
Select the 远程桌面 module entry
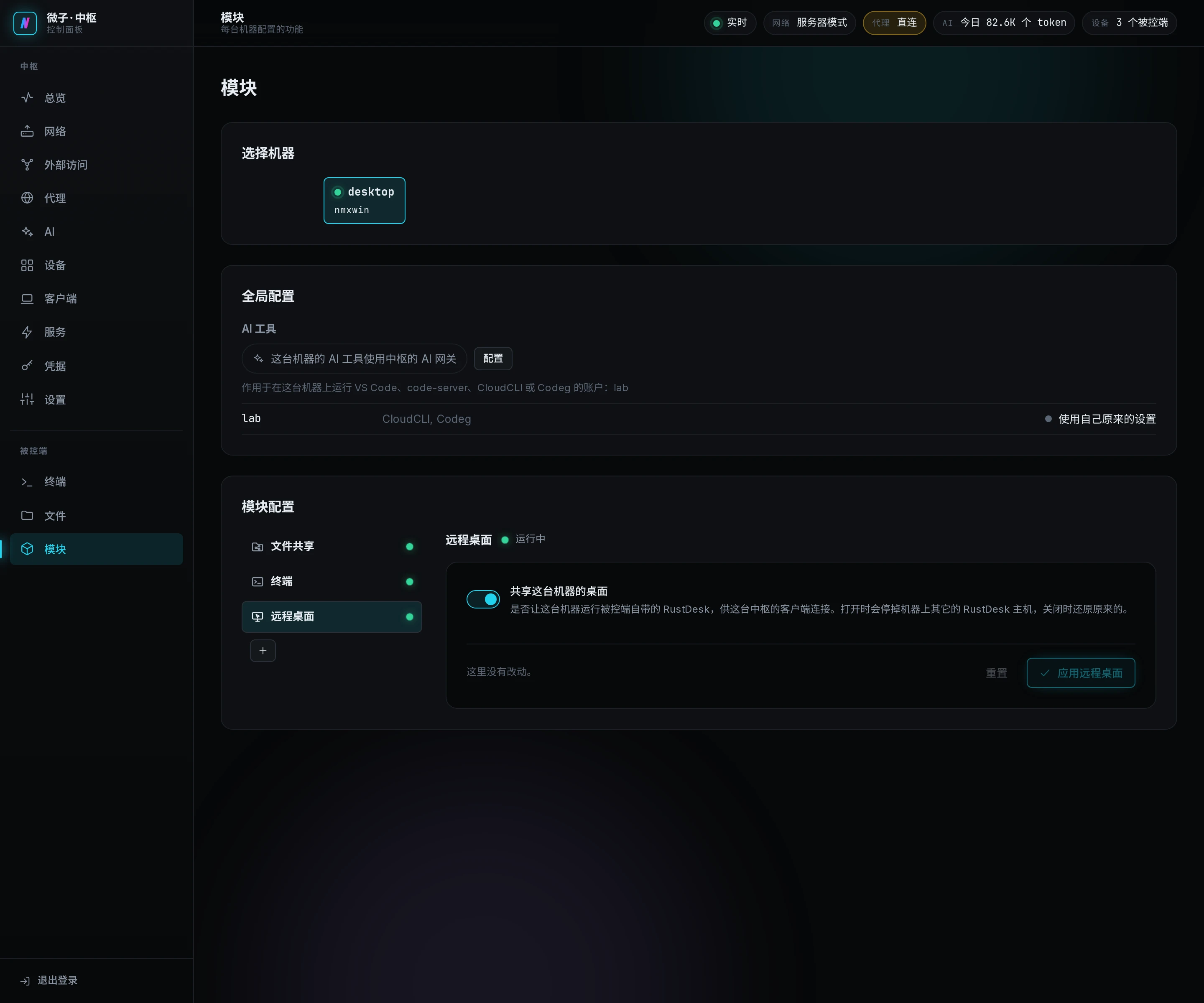coord(332,617)
